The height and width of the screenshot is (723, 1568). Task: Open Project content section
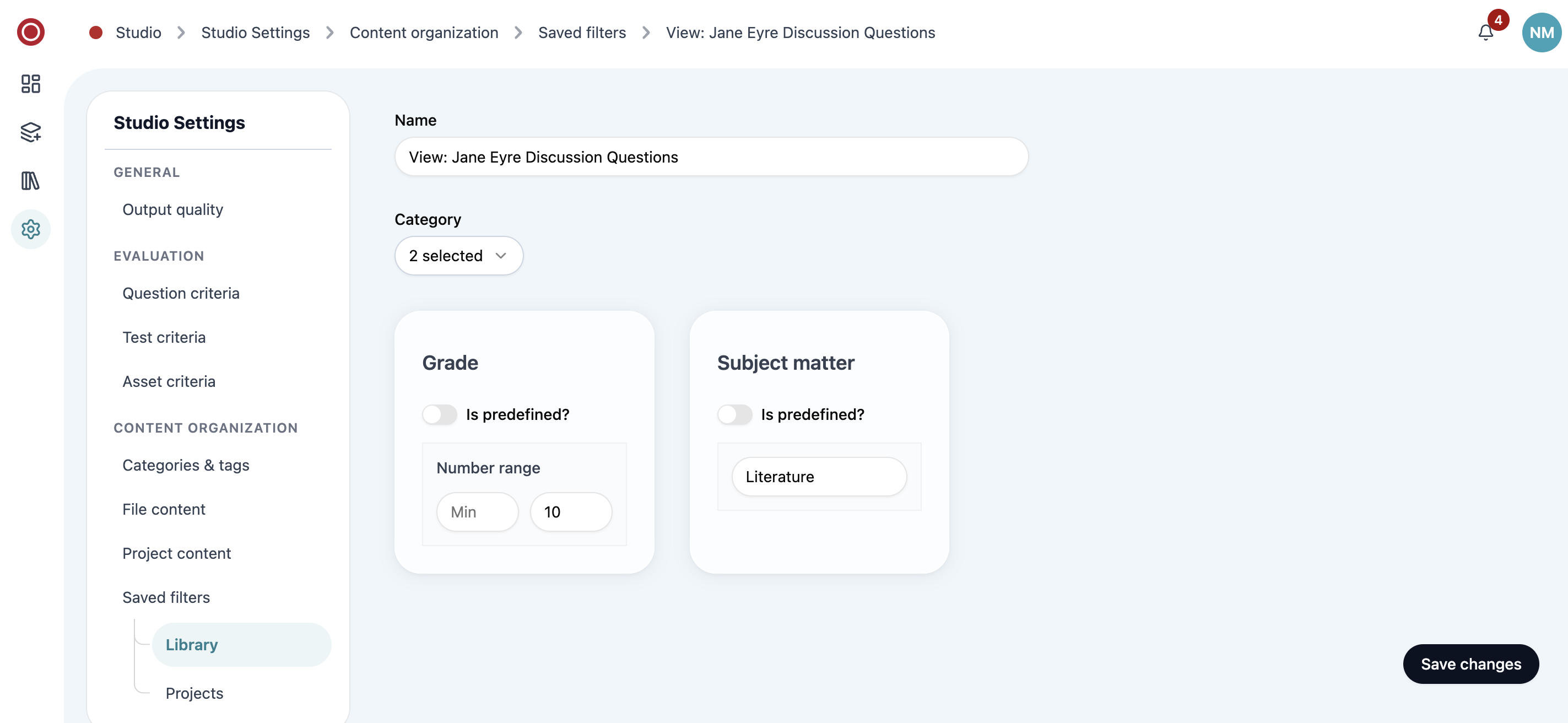click(176, 553)
